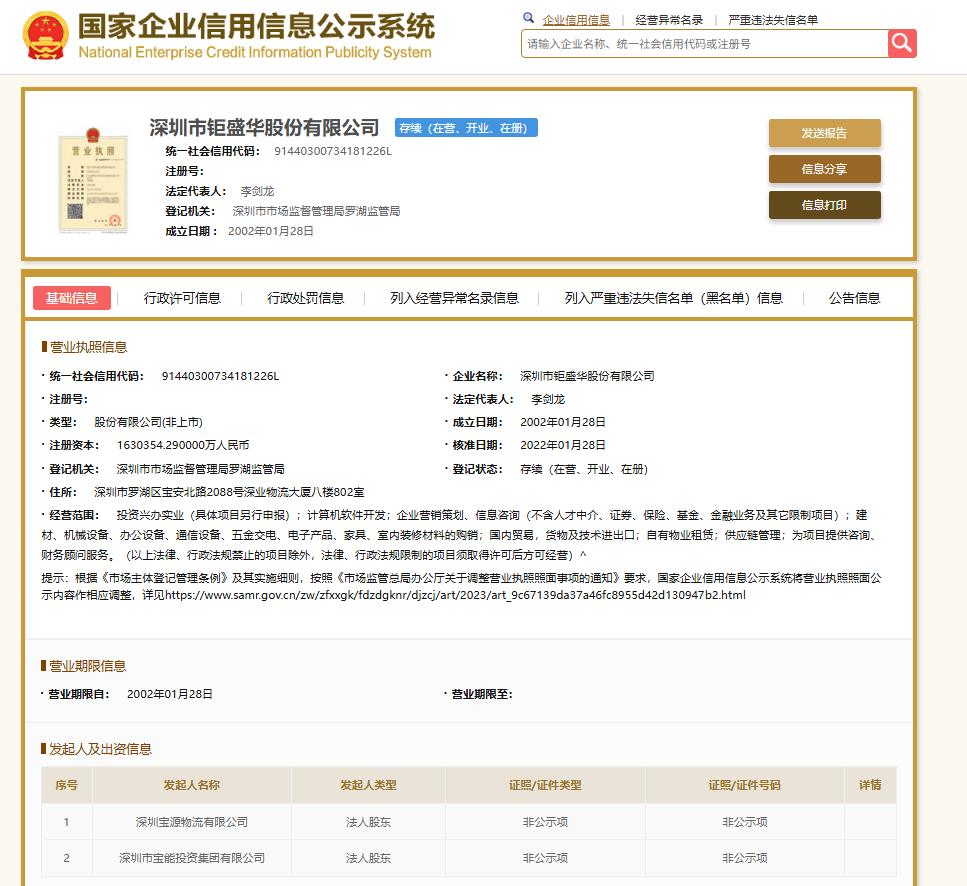This screenshot has height=886, width=967.
Task: Click company type 股份有限公司(非上市)
Action: [x=148, y=422]
